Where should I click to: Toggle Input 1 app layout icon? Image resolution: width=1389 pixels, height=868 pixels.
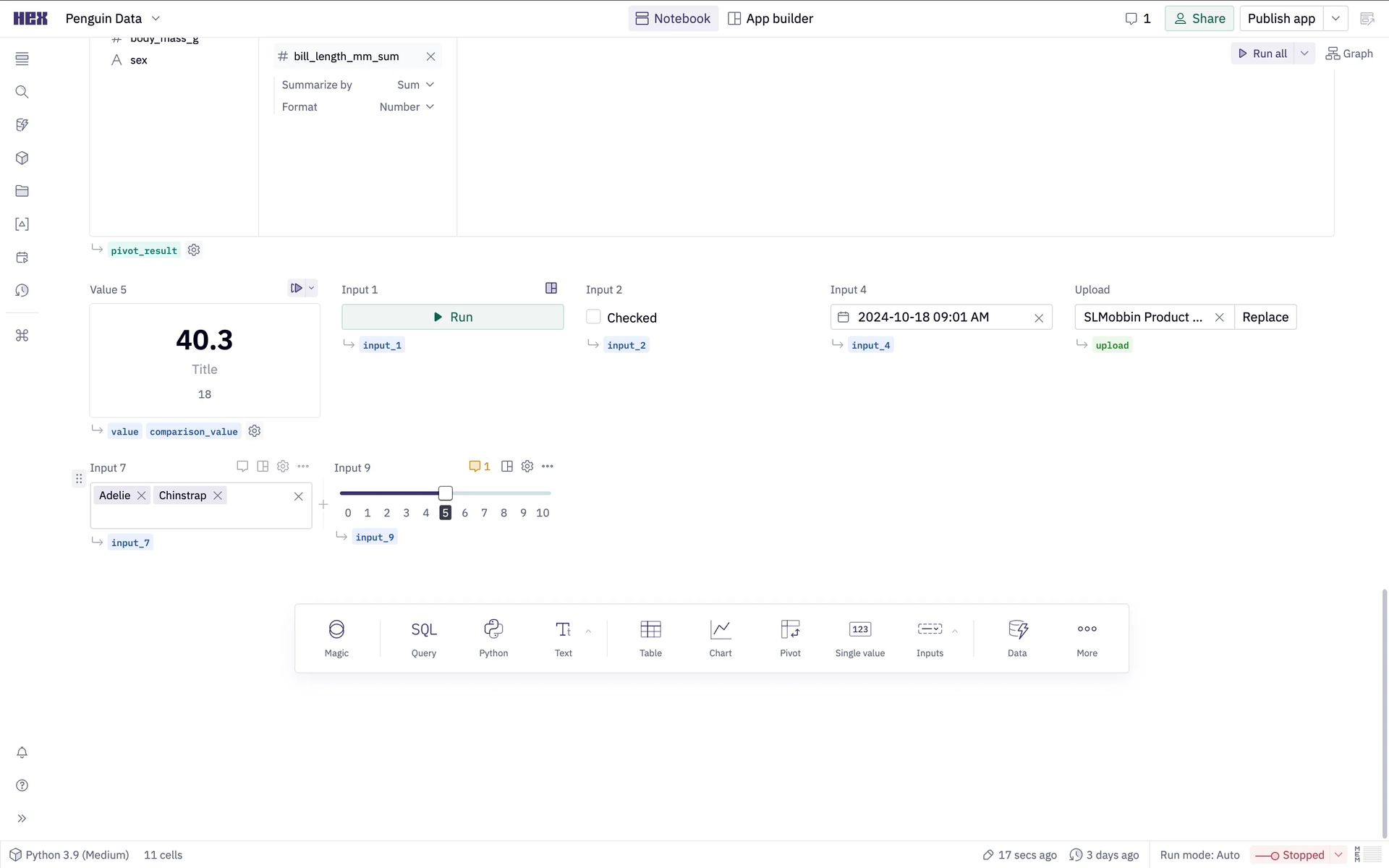click(x=551, y=288)
